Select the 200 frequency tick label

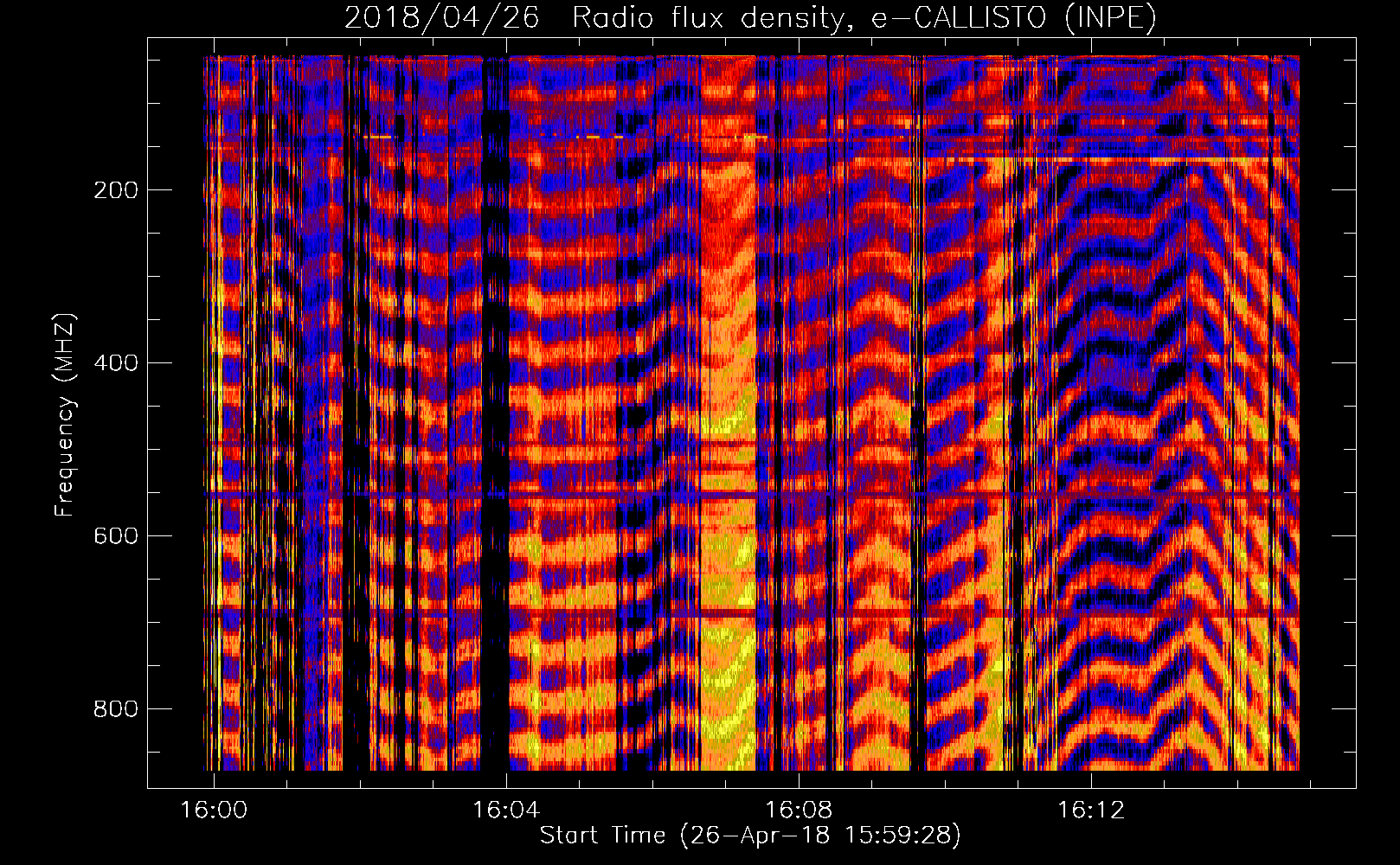point(116,190)
